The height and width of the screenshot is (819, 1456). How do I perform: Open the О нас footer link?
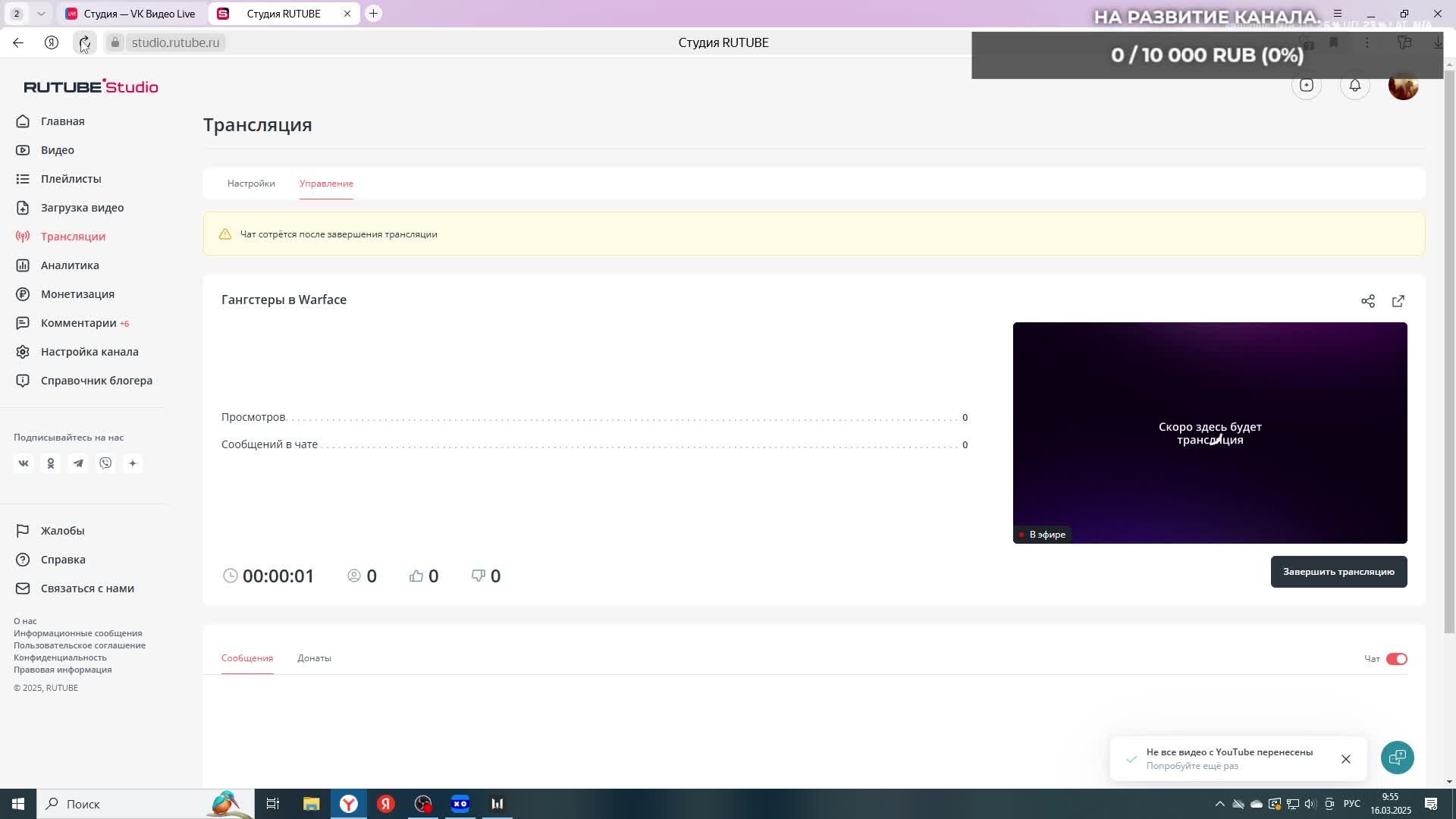tap(25, 621)
